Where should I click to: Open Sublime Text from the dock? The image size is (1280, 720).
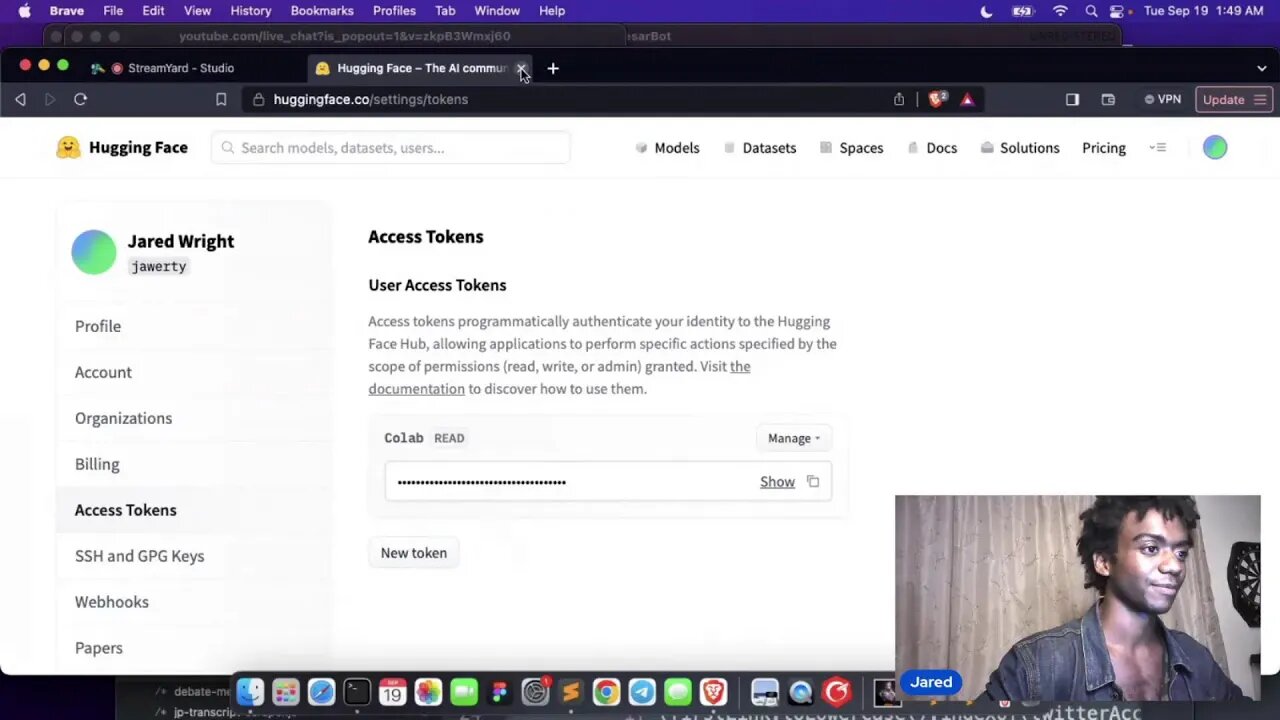click(571, 692)
